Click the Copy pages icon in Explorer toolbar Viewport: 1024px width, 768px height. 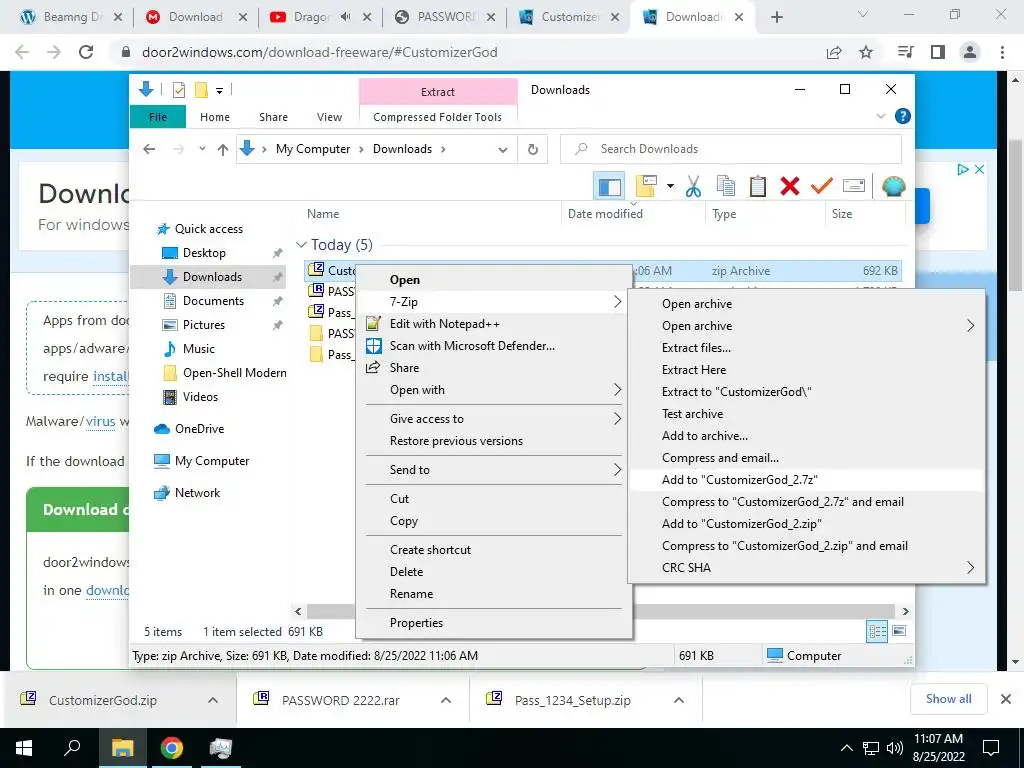pyautogui.click(x=726, y=187)
